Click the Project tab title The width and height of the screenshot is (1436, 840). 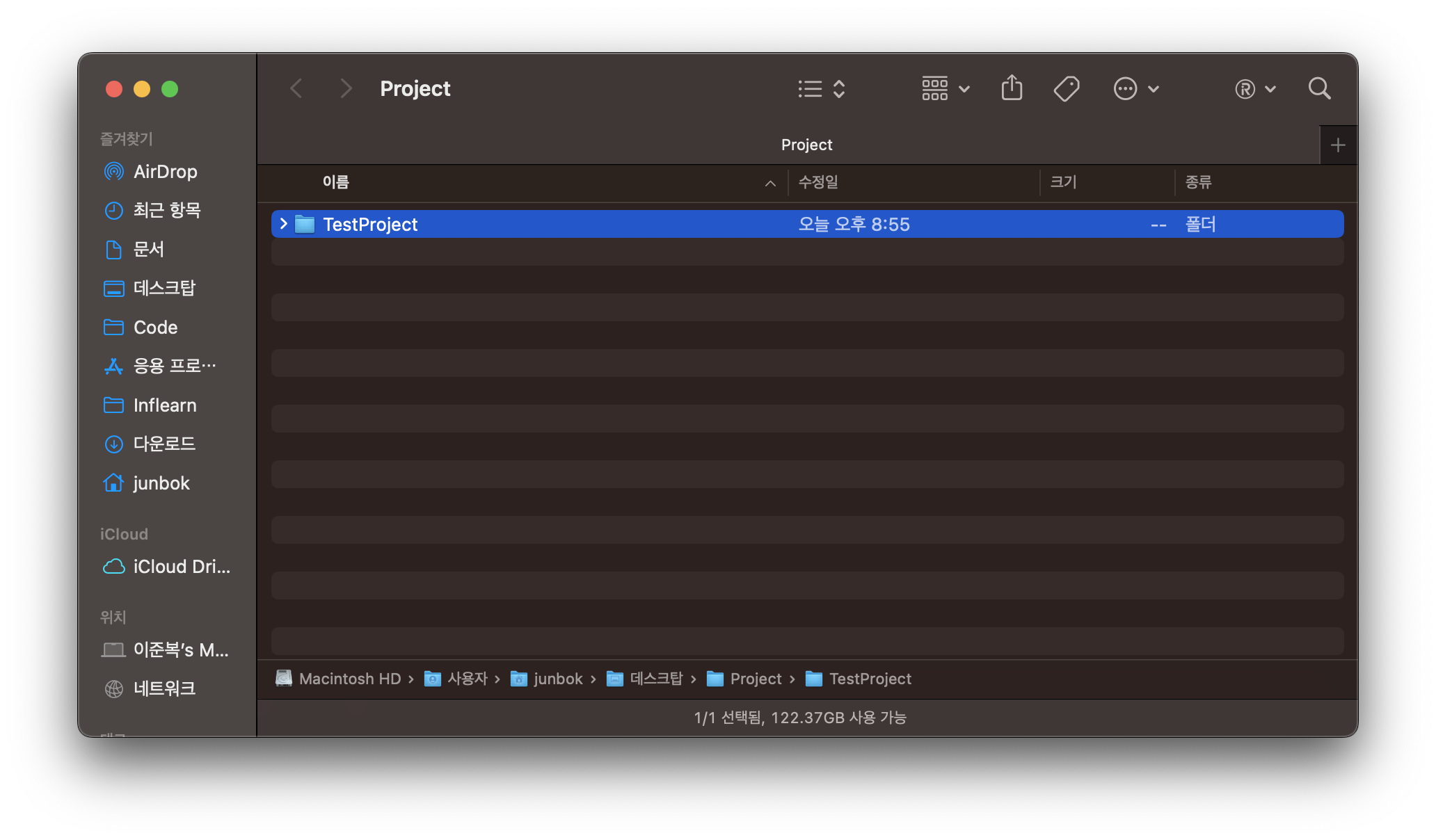pyautogui.click(x=806, y=145)
